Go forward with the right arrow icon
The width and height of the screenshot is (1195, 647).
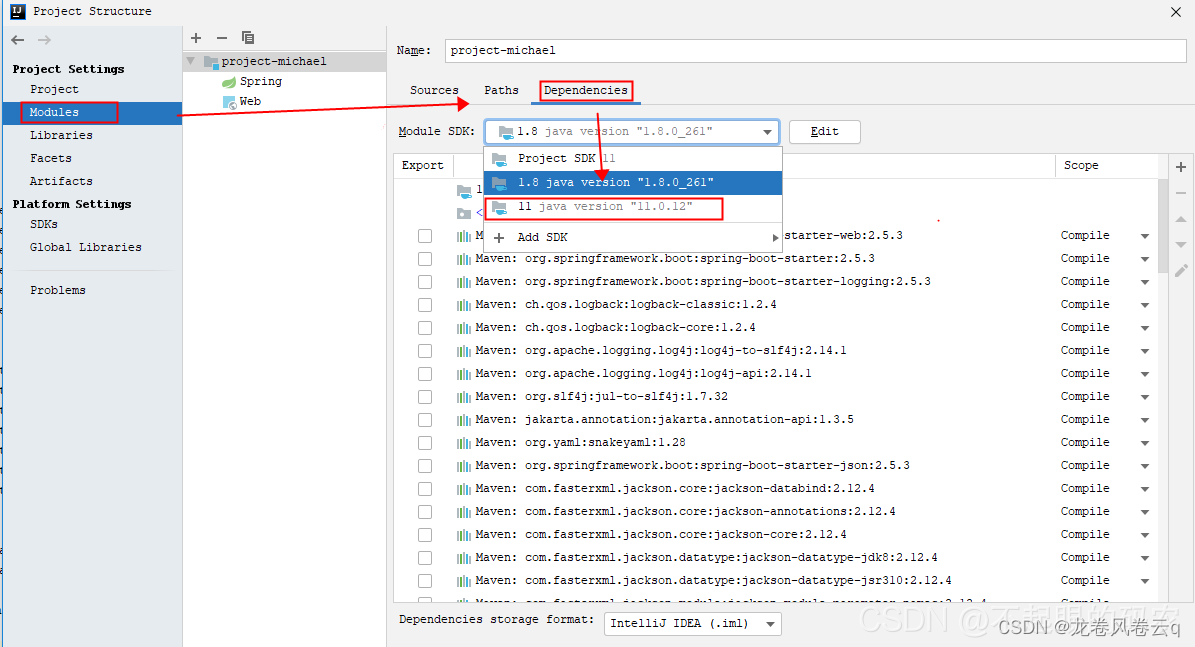click(x=44, y=40)
